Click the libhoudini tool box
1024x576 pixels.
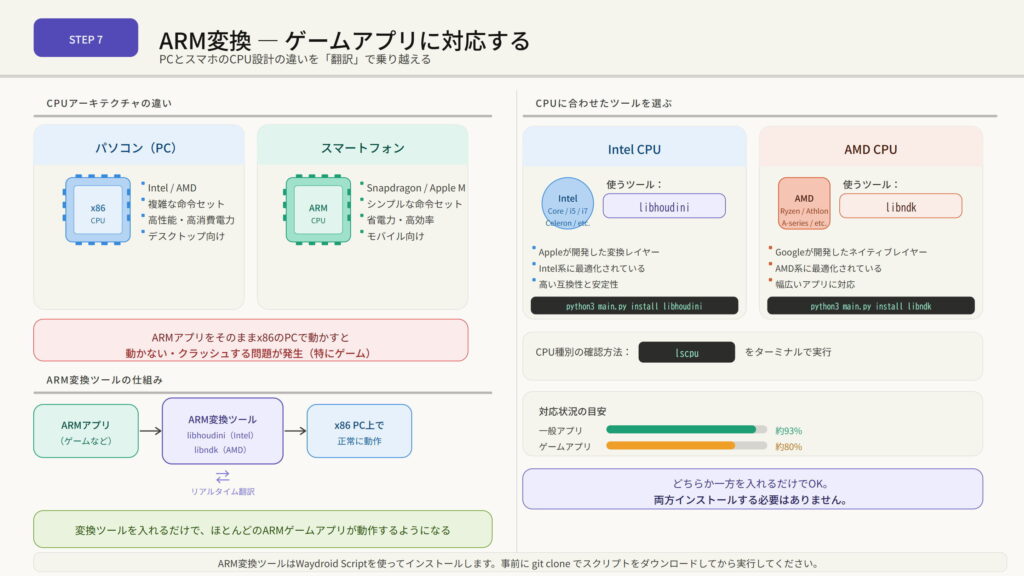tap(665, 206)
